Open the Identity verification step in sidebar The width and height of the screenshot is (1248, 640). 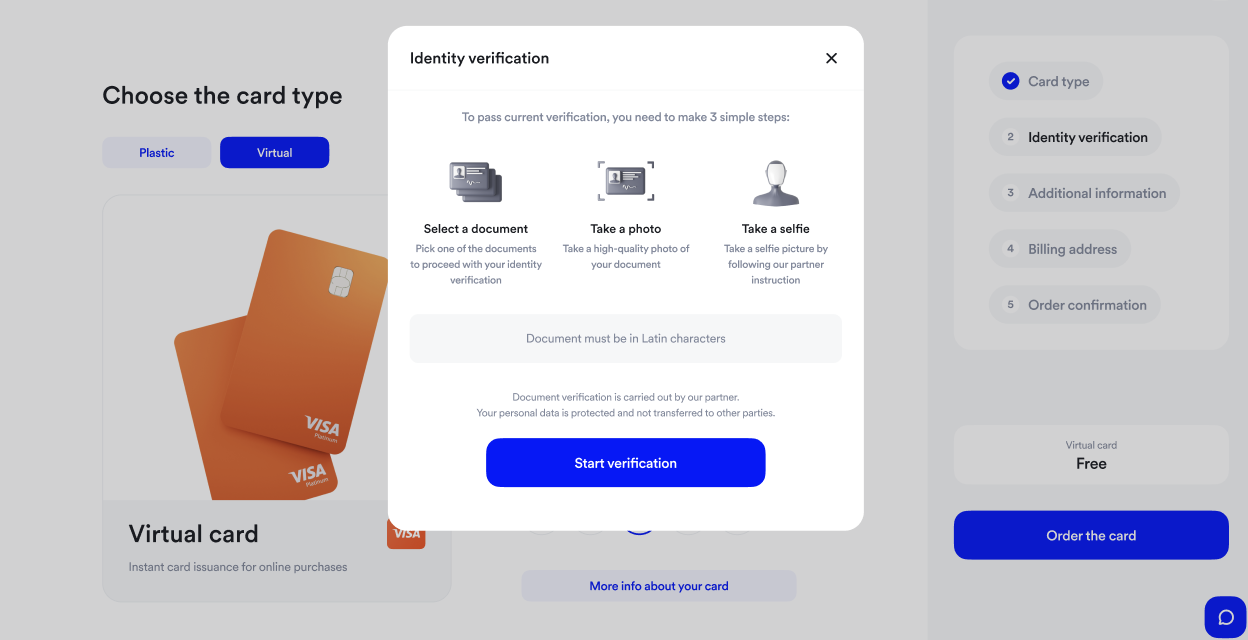1075,137
